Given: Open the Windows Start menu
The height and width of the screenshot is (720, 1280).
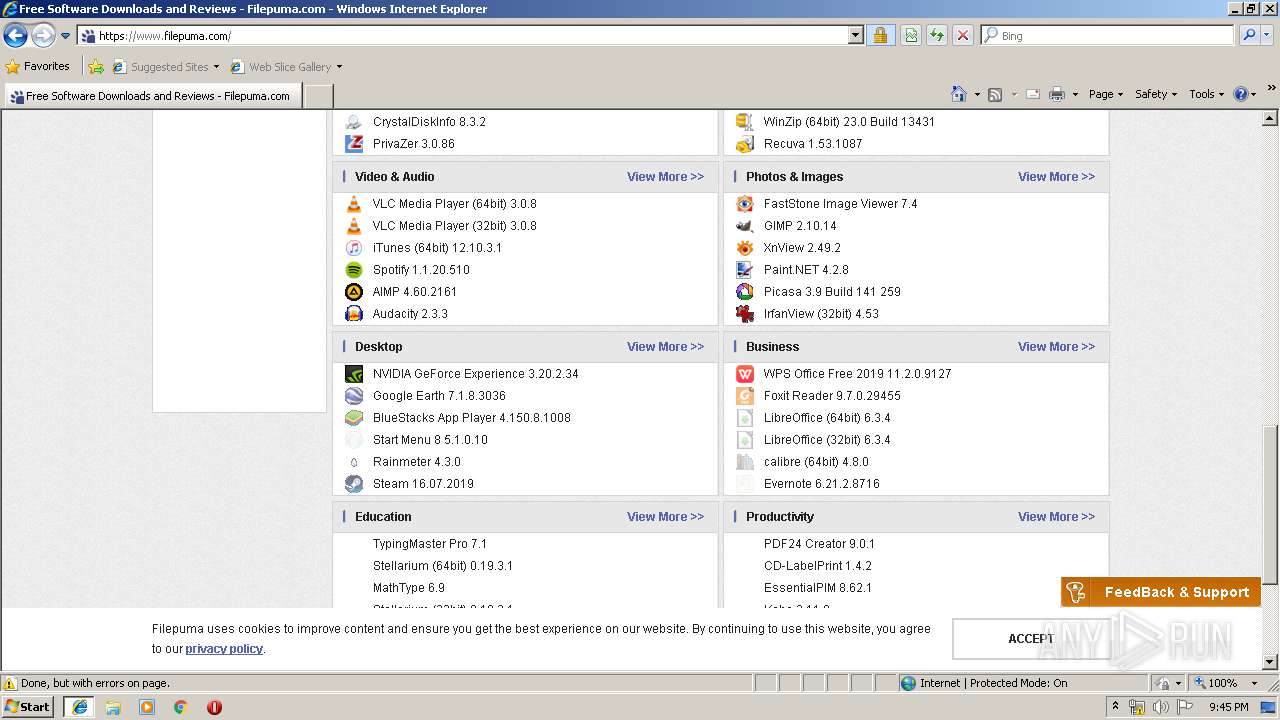Looking at the screenshot, I should pyautogui.click(x=28, y=707).
